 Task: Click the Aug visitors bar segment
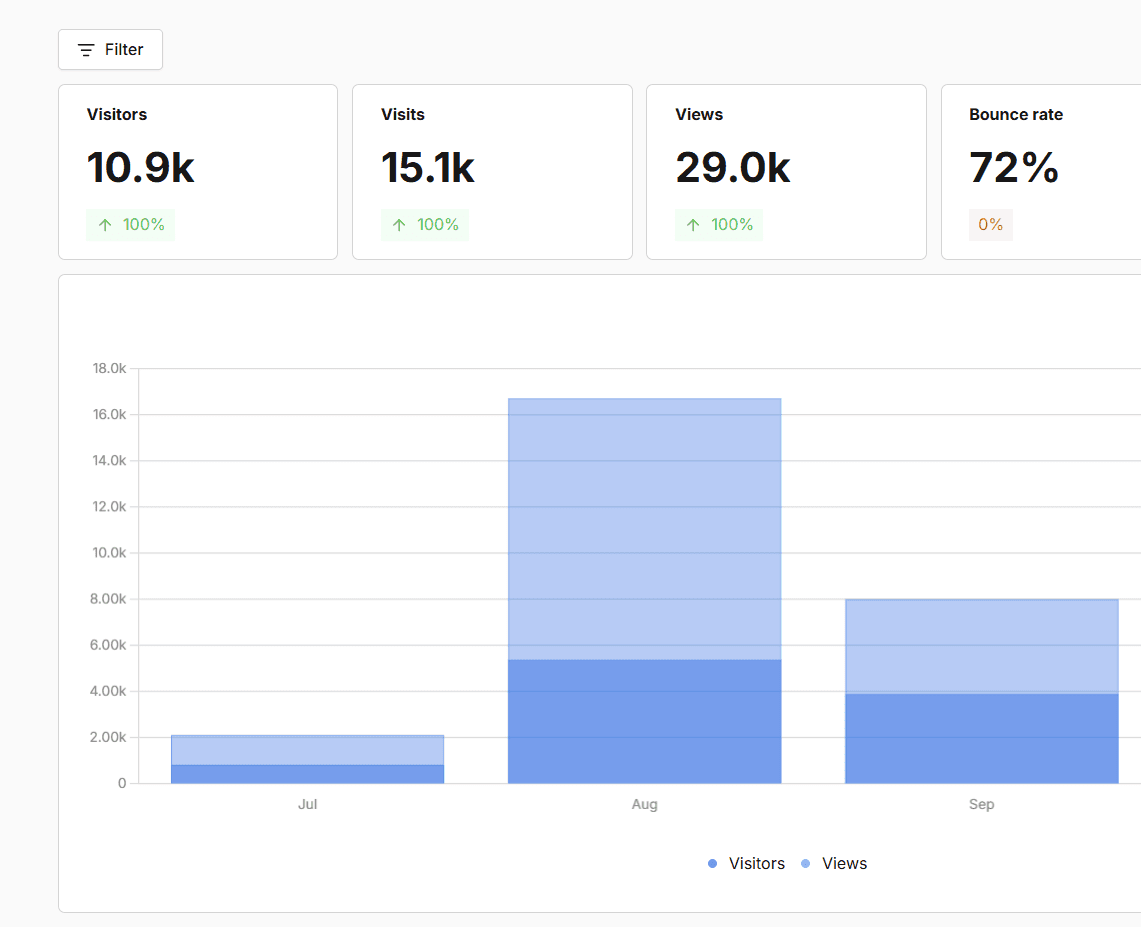coord(645,722)
